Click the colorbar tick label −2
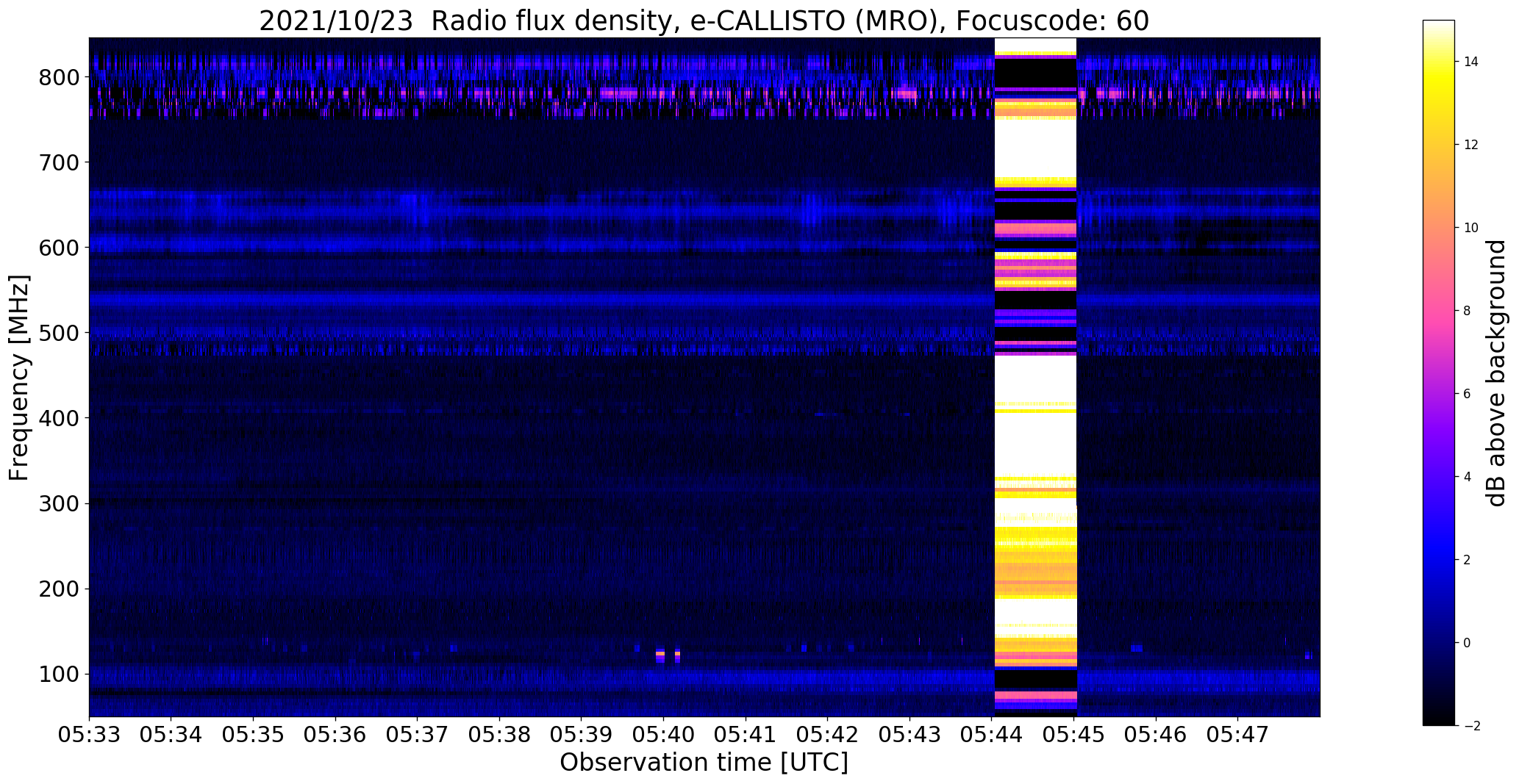 tap(1471, 726)
